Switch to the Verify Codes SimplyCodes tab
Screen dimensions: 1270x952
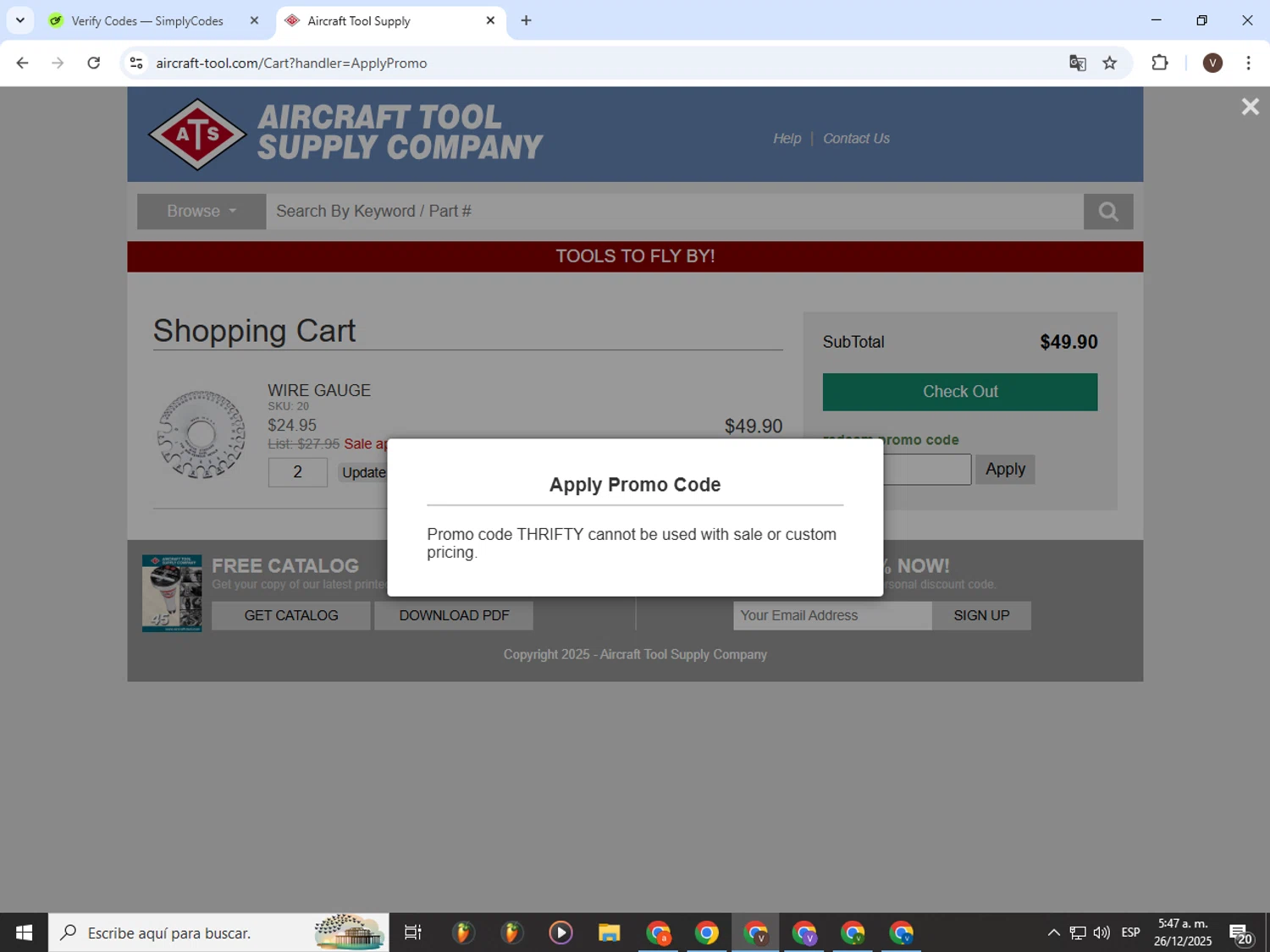(x=146, y=21)
